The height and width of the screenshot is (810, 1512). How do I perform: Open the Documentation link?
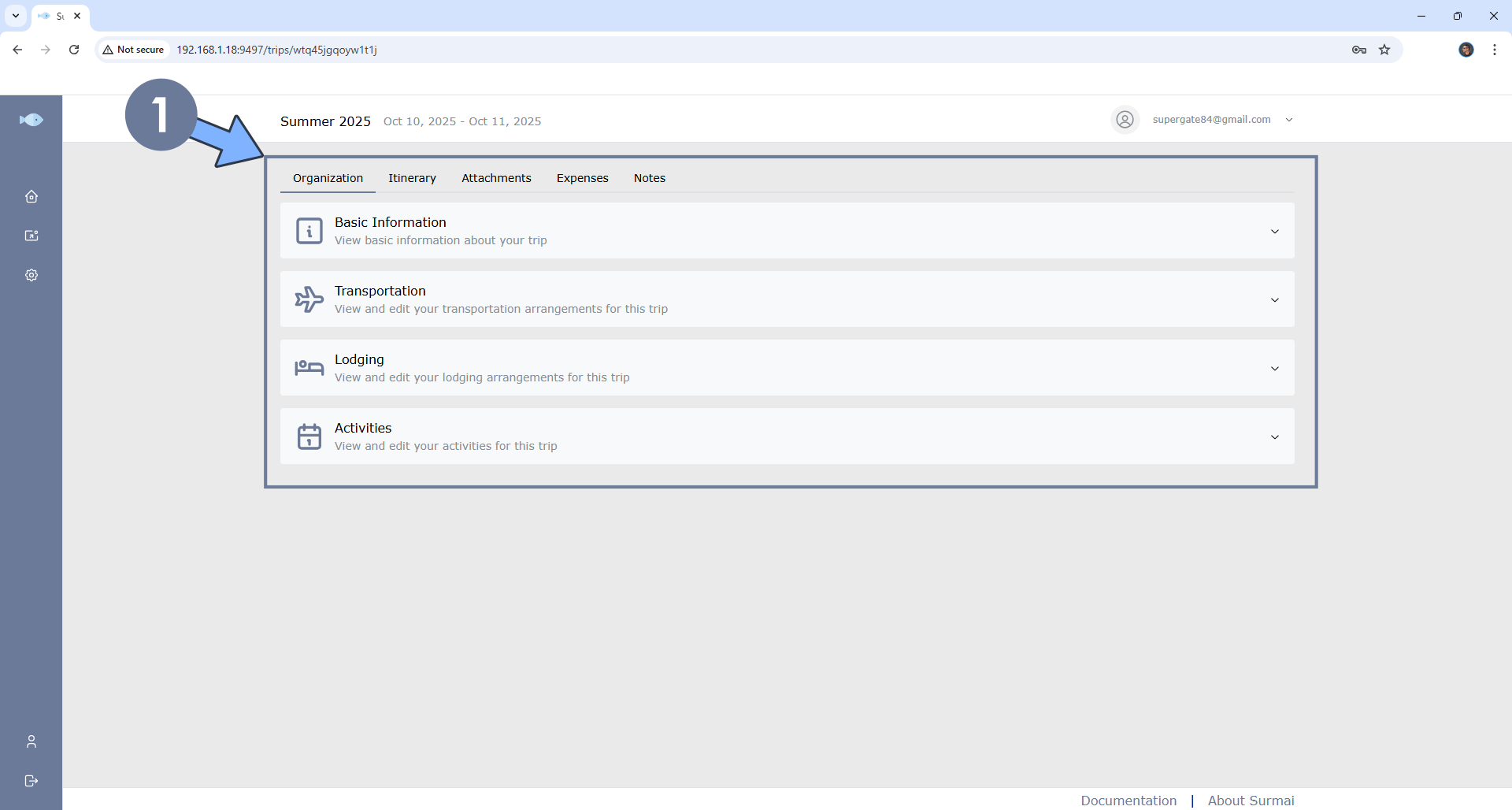(x=1128, y=801)
